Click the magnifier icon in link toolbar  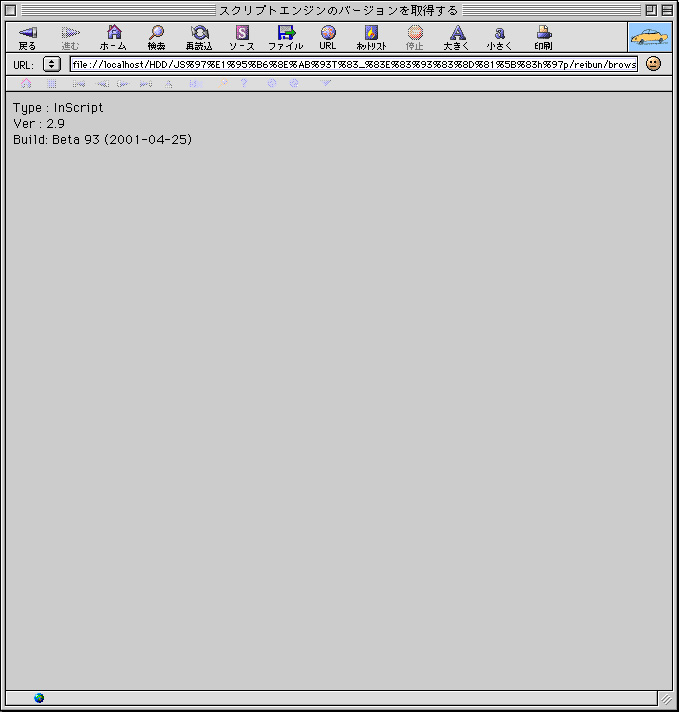pyautogui.click(x=223, y=83)
